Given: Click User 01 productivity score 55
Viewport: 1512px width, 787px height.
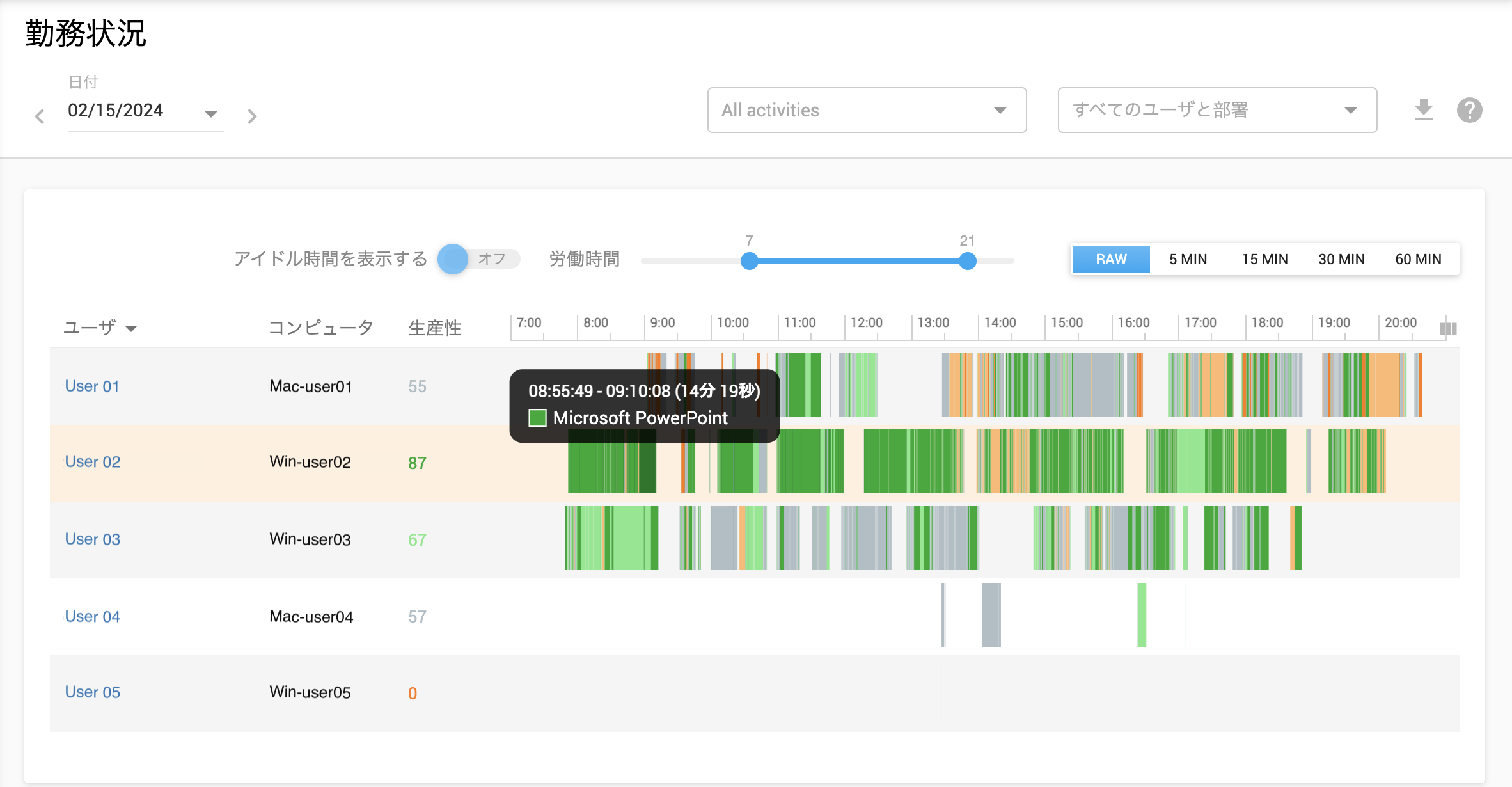Looking at the screenshot, I should (x=417, y=386).
